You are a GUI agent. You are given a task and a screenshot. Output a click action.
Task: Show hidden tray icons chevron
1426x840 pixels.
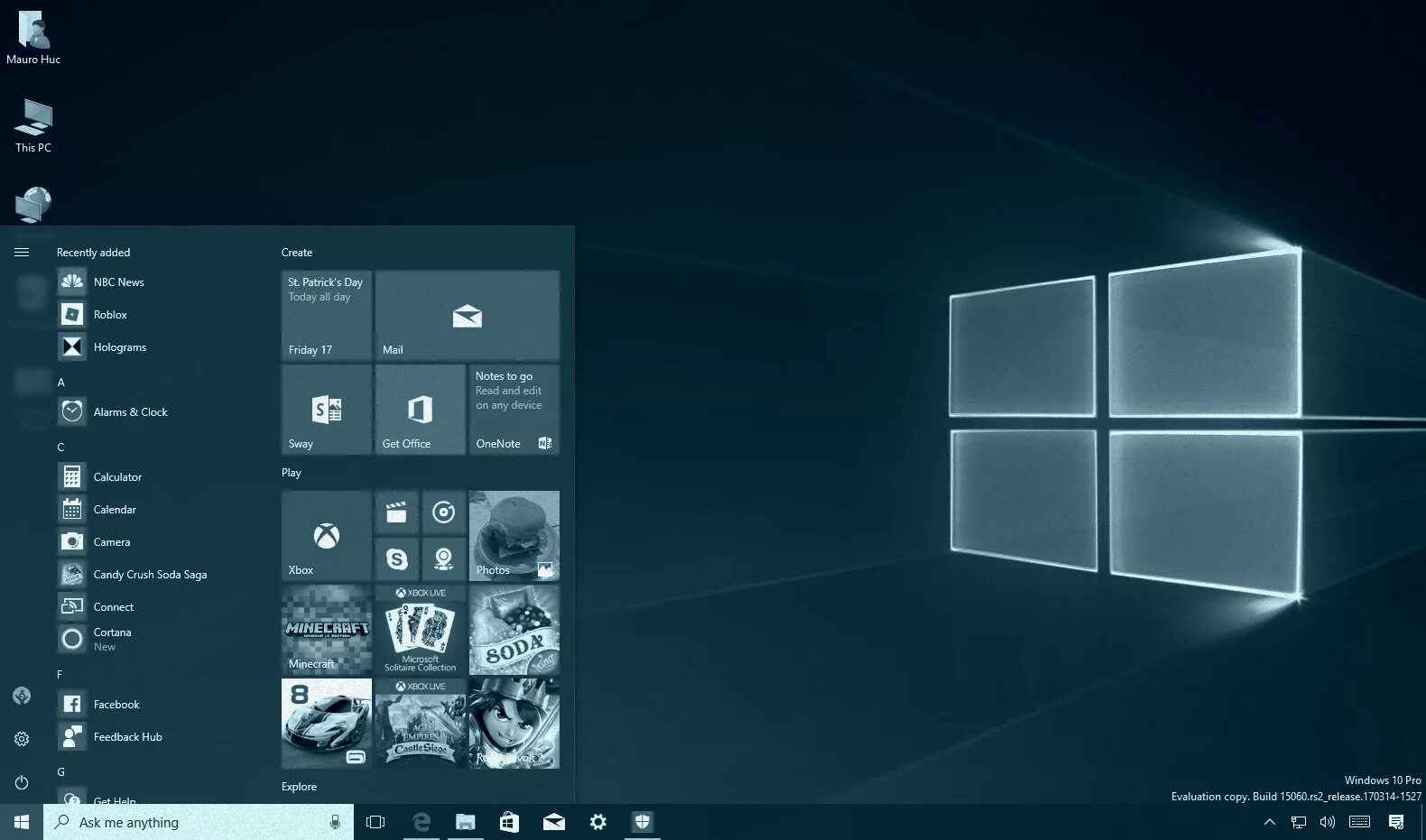(1270, 822)
